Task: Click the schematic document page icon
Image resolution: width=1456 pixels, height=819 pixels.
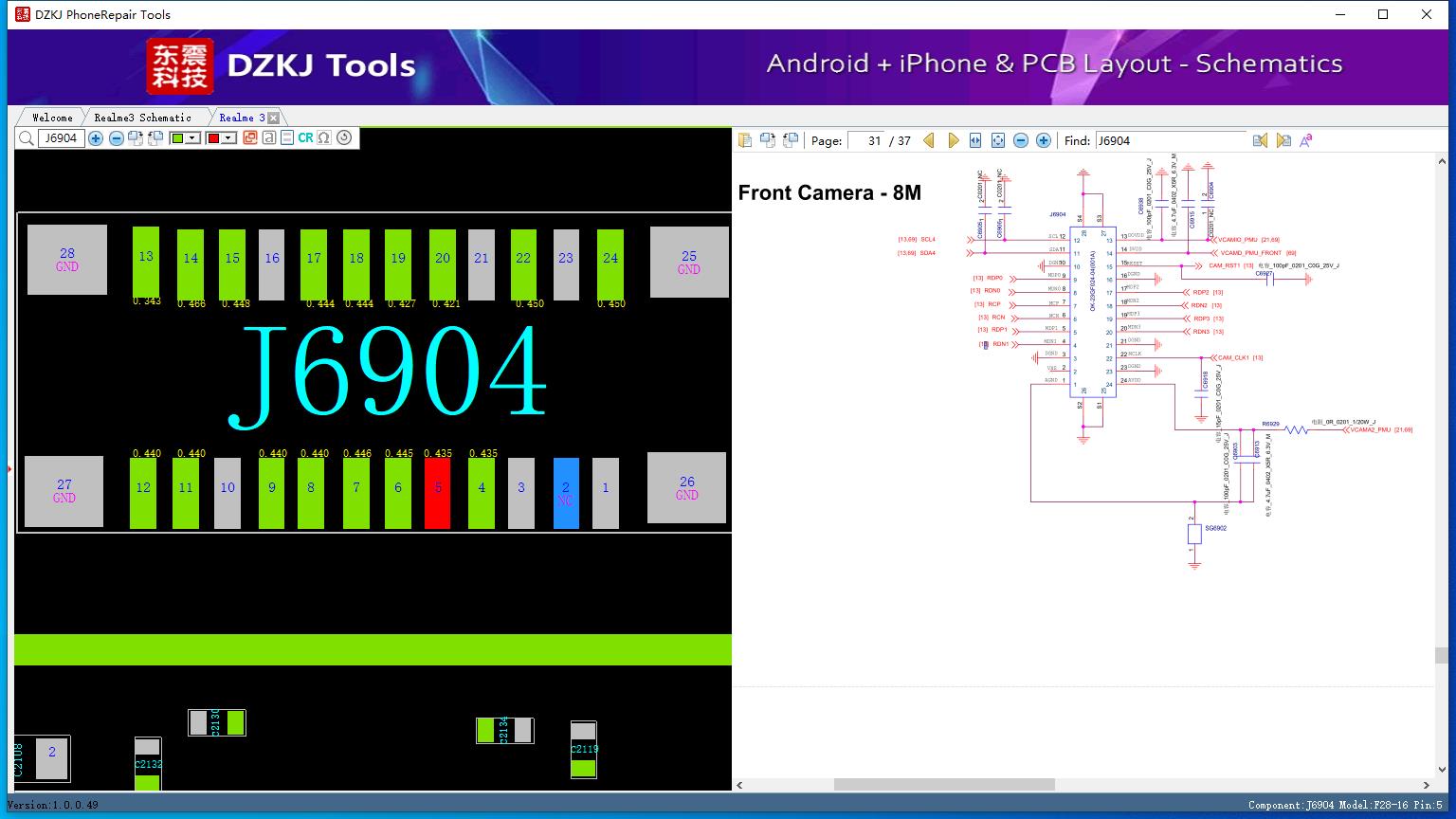Action: click(x=745, y=140)
